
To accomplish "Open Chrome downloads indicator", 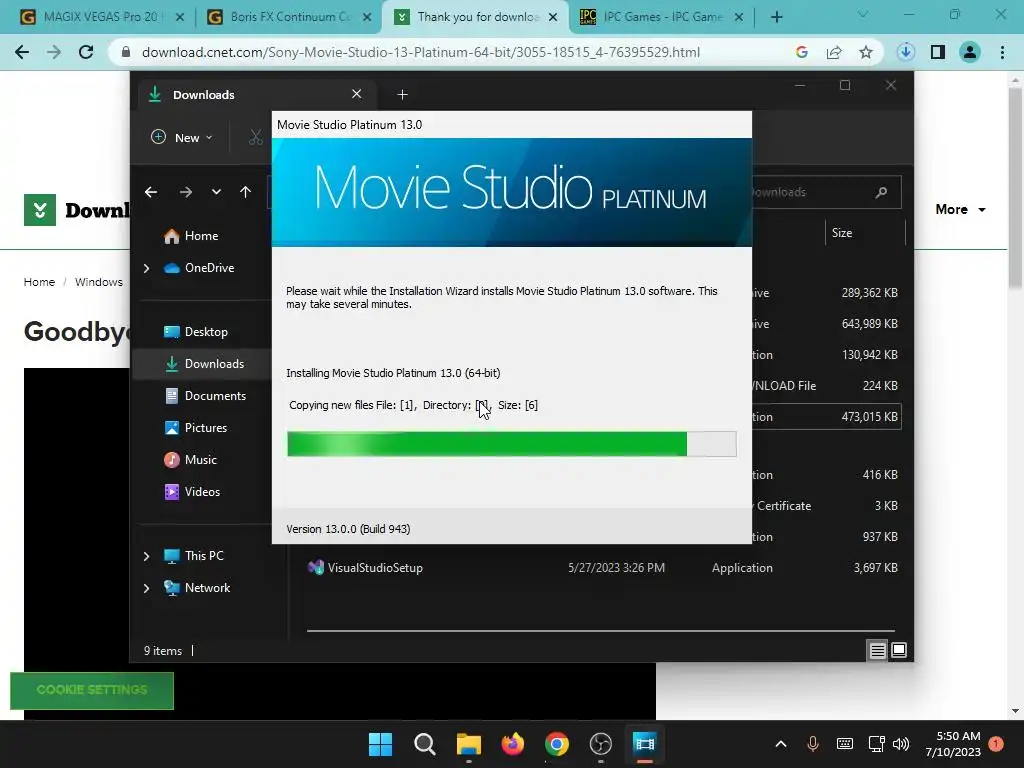I will point(906,52).
